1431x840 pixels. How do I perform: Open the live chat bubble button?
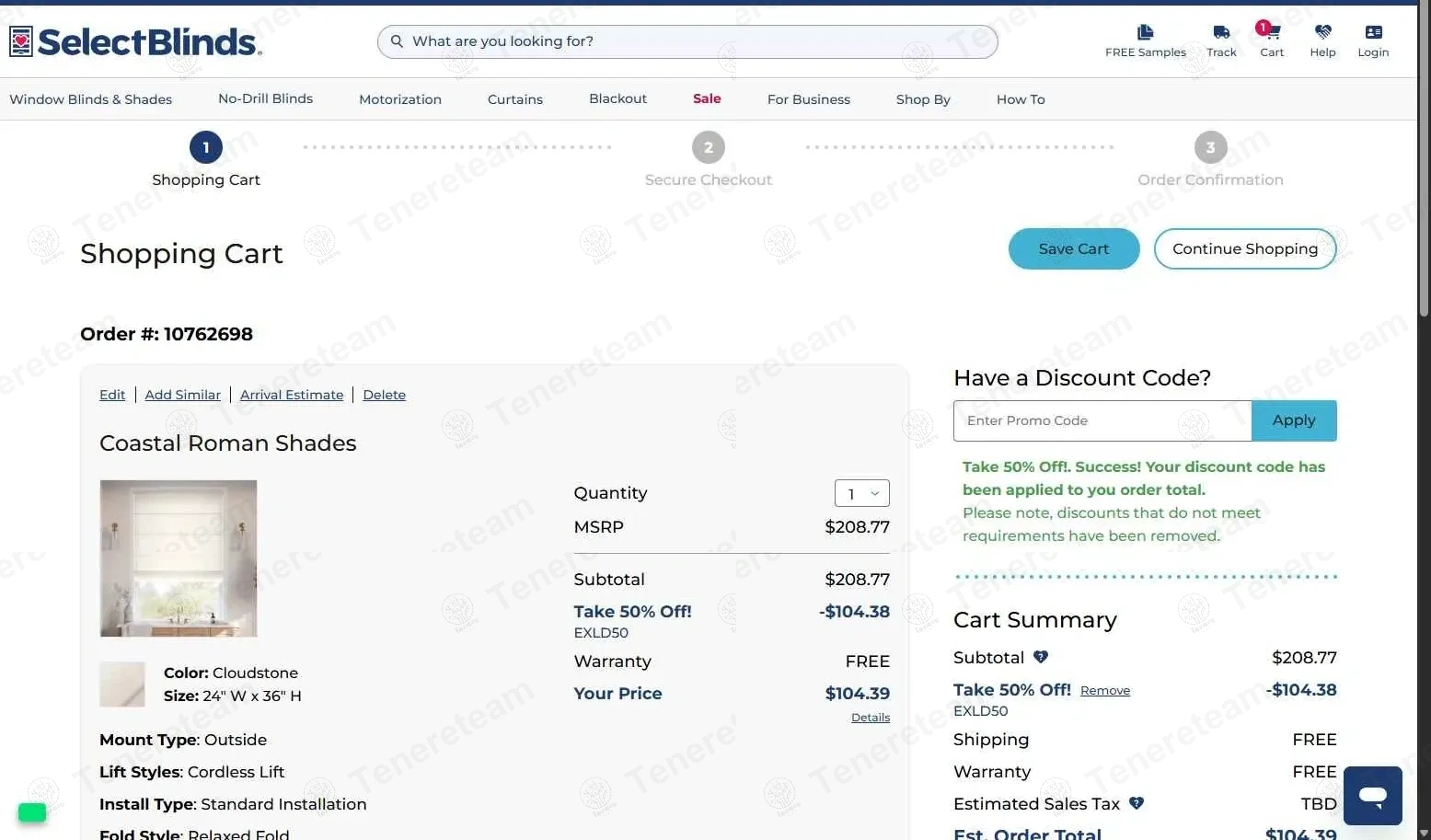pyautogui.click(x=1372, y=796)
